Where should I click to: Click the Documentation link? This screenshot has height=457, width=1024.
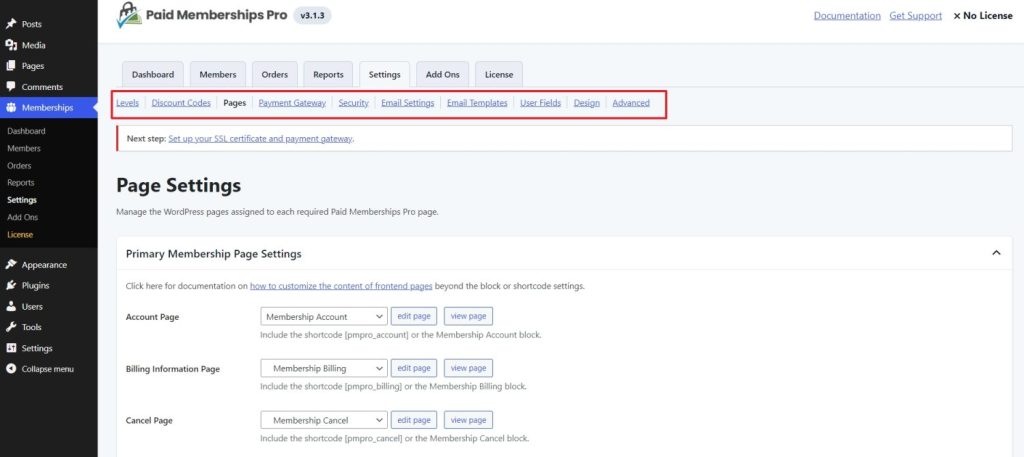coord(847,16)
